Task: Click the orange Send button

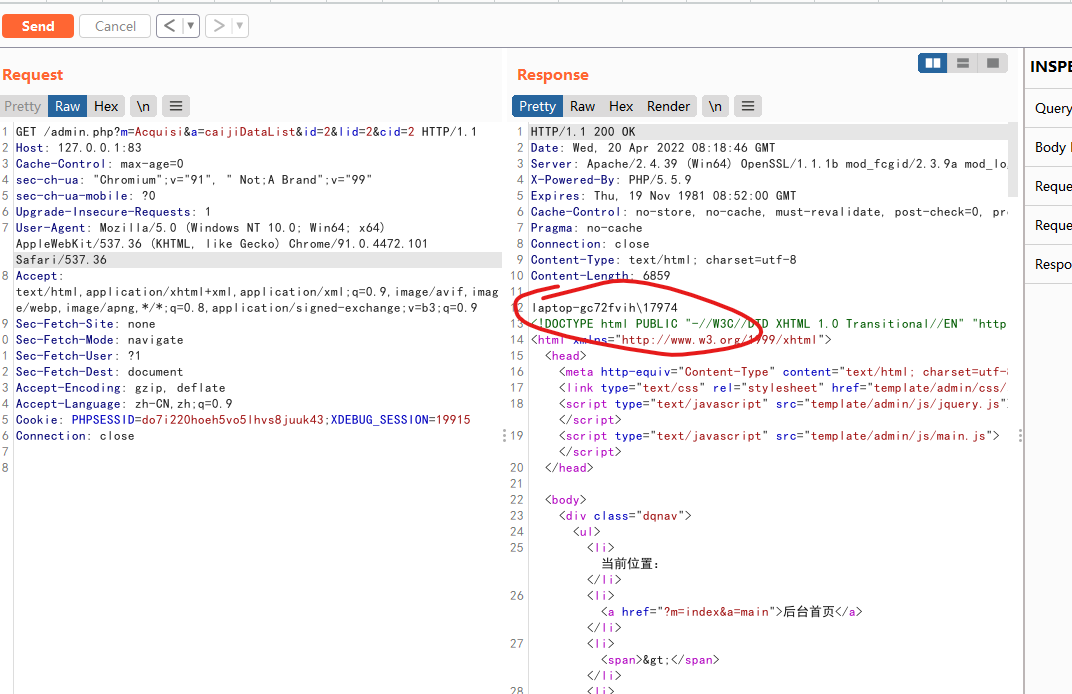Action: click(x=38, y=26)
